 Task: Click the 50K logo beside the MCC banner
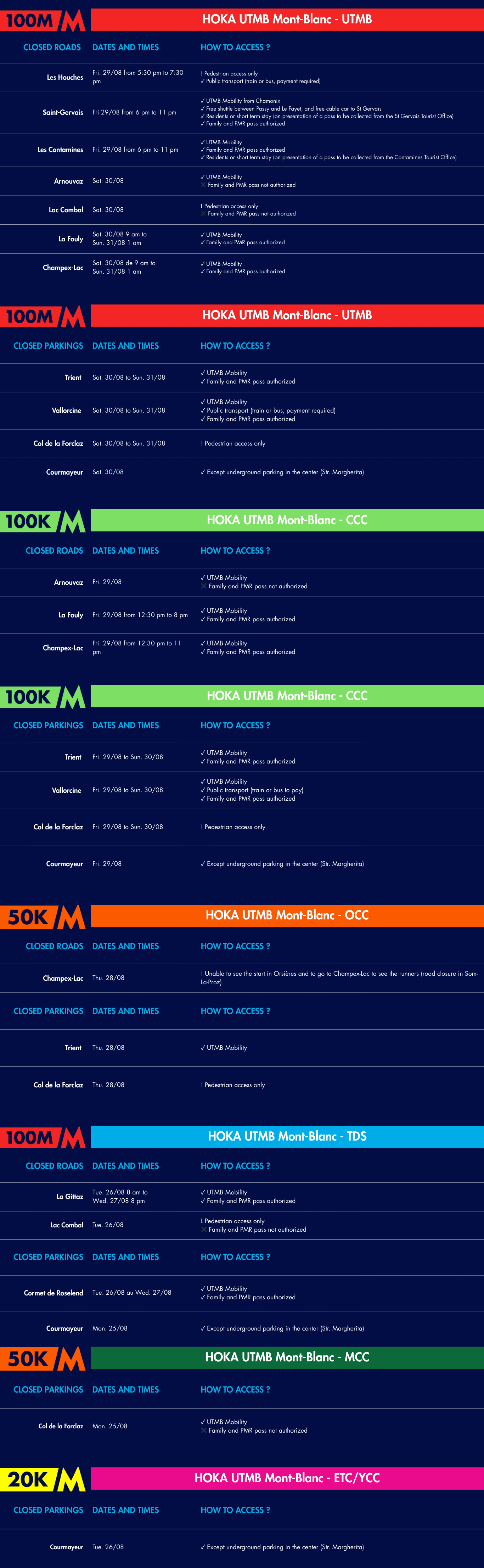43,1359
